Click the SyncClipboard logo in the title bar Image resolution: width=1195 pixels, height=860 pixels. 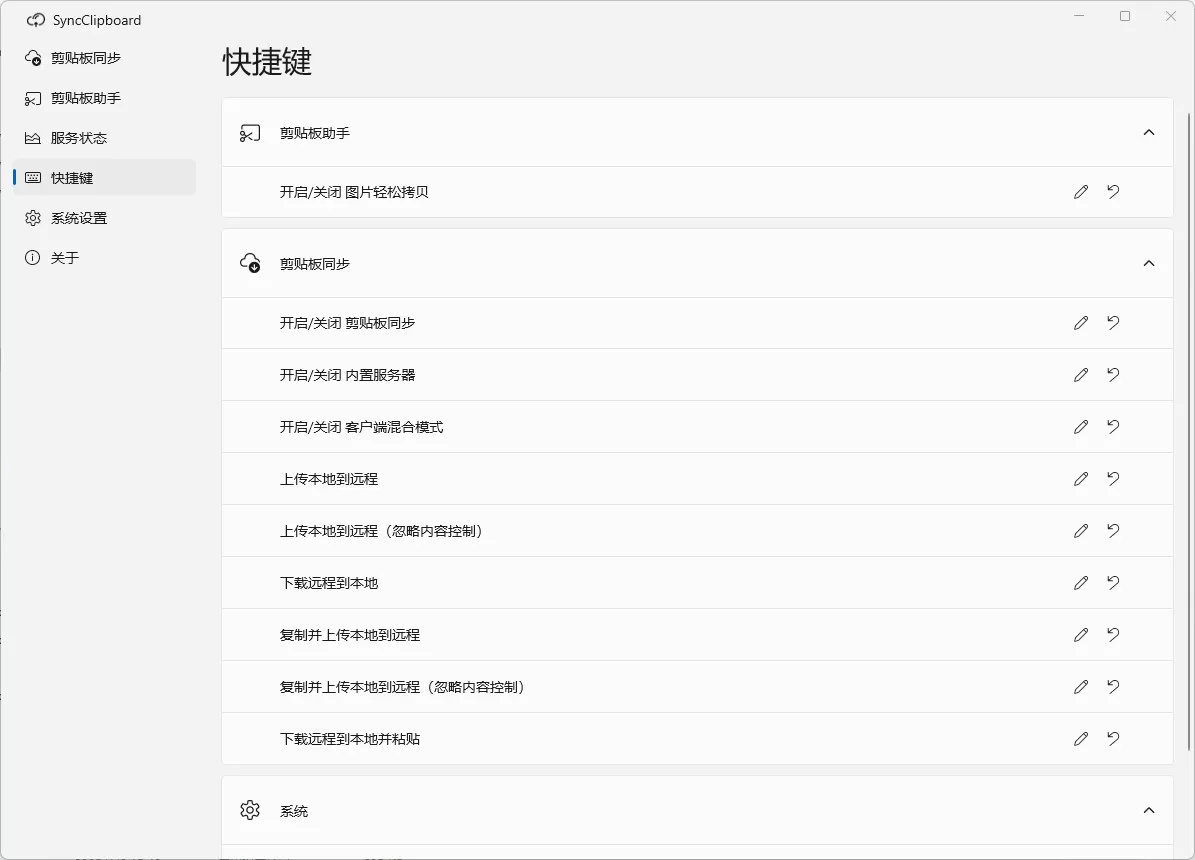click(x=36, y=19)
